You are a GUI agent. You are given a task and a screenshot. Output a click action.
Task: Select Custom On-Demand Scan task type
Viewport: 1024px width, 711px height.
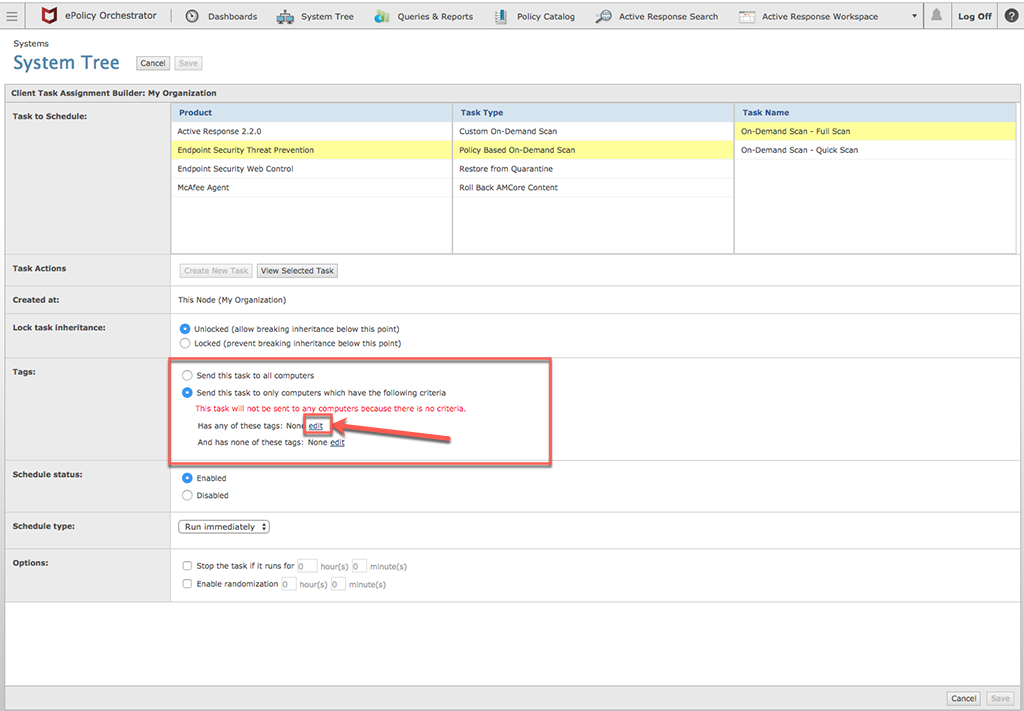[x=593, y=131]
